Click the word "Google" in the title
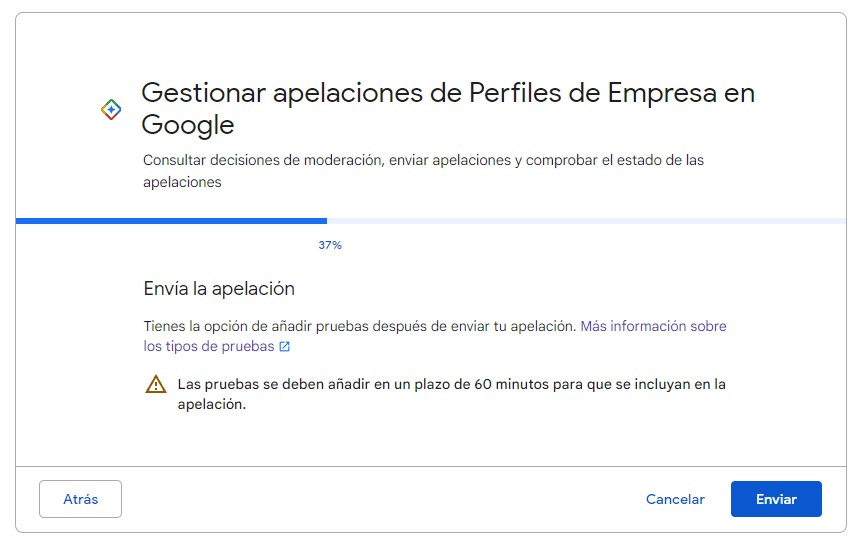 pyautogui.click(x=187, y=125)
